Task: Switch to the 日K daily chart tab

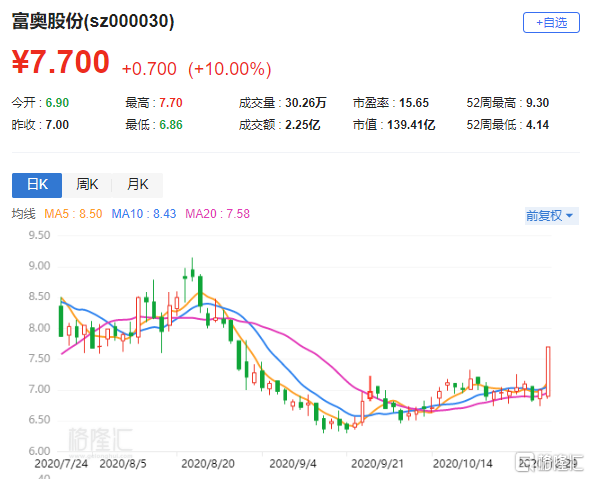Action: [x=37, y=185]
